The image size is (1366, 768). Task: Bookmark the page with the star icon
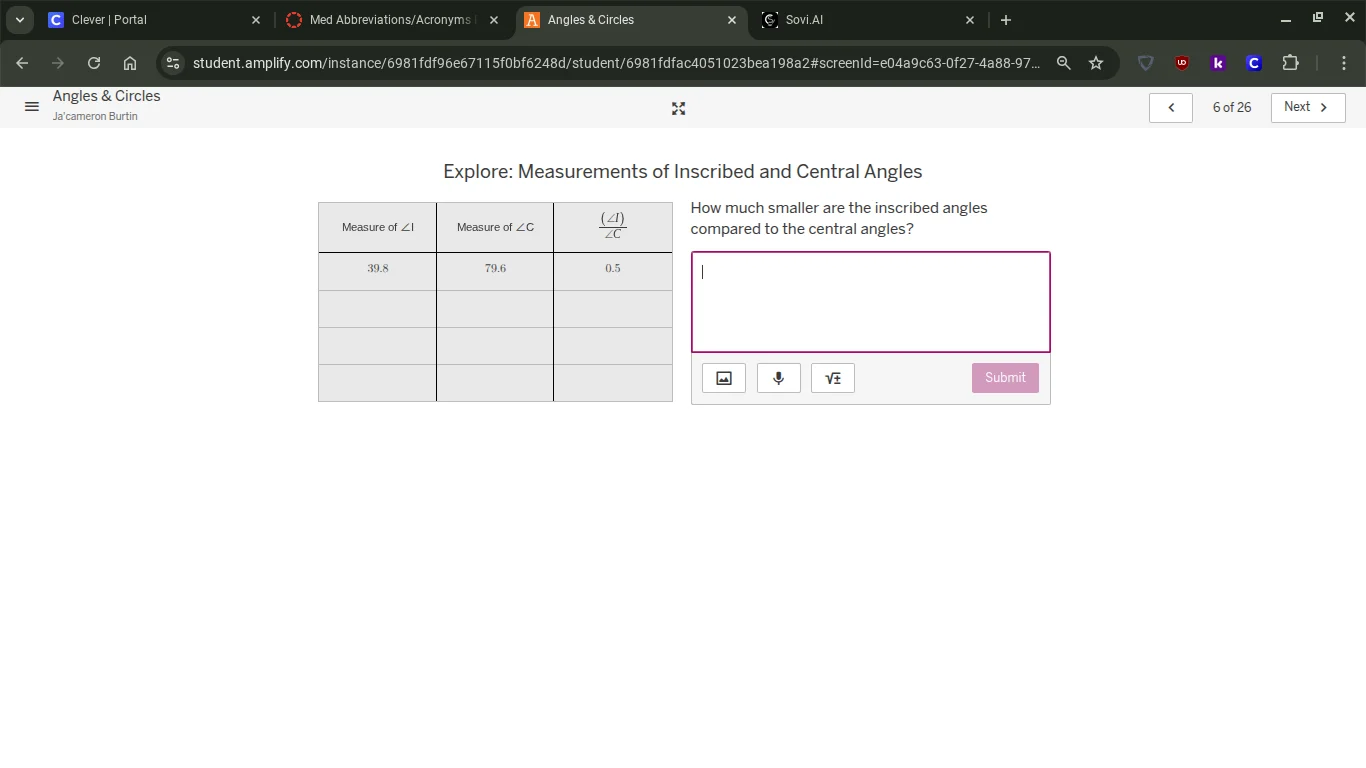click(x=1096, y=62)
